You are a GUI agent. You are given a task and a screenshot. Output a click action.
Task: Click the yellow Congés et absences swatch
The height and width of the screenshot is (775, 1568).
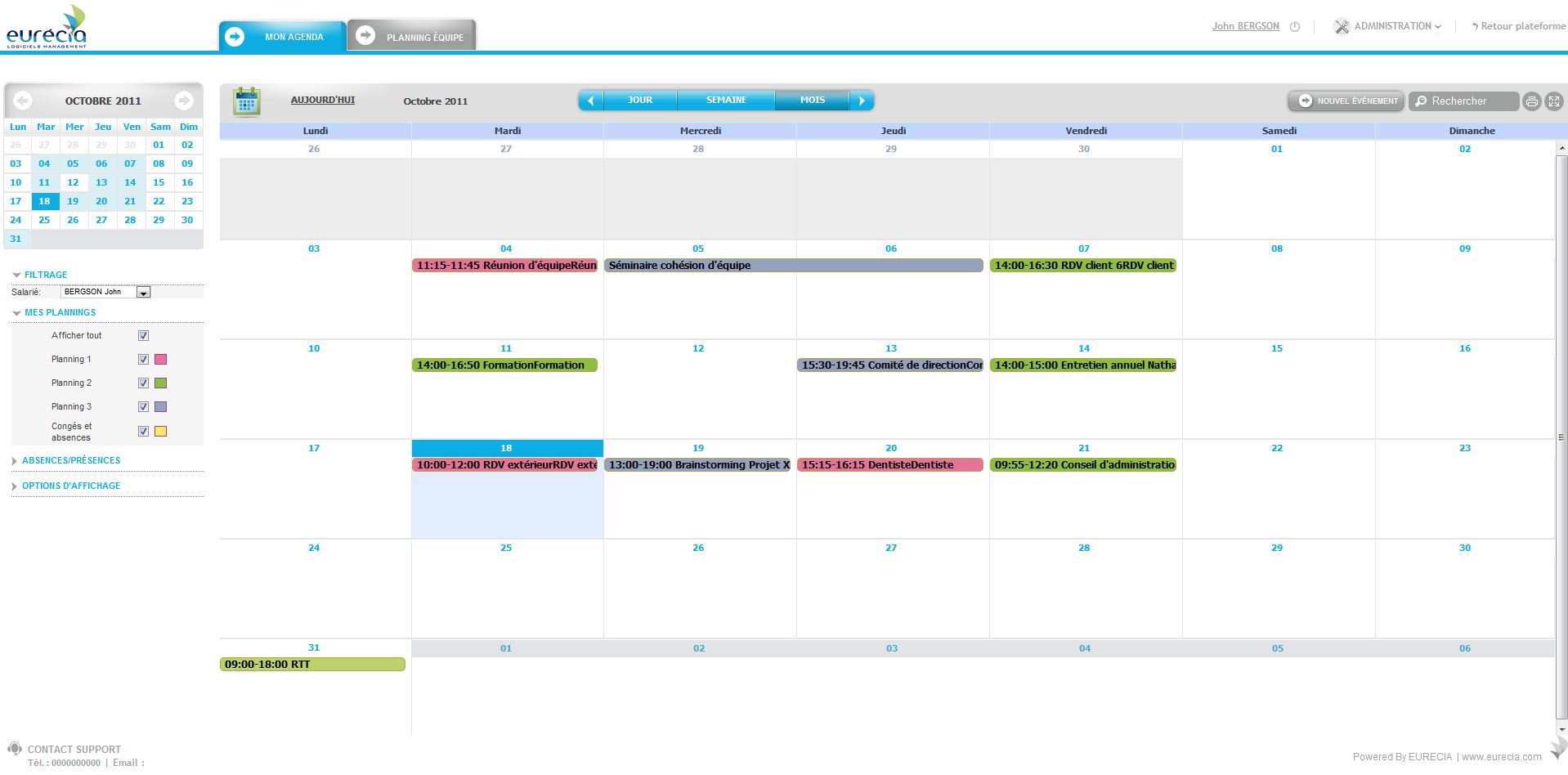[161, 432]
